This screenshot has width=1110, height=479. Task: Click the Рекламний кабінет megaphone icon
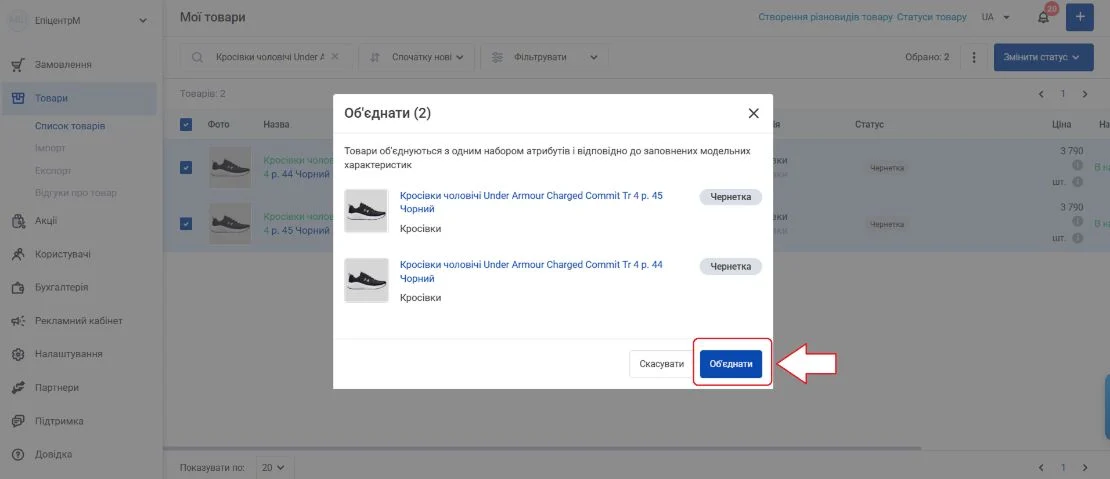(x=18, y=321)
